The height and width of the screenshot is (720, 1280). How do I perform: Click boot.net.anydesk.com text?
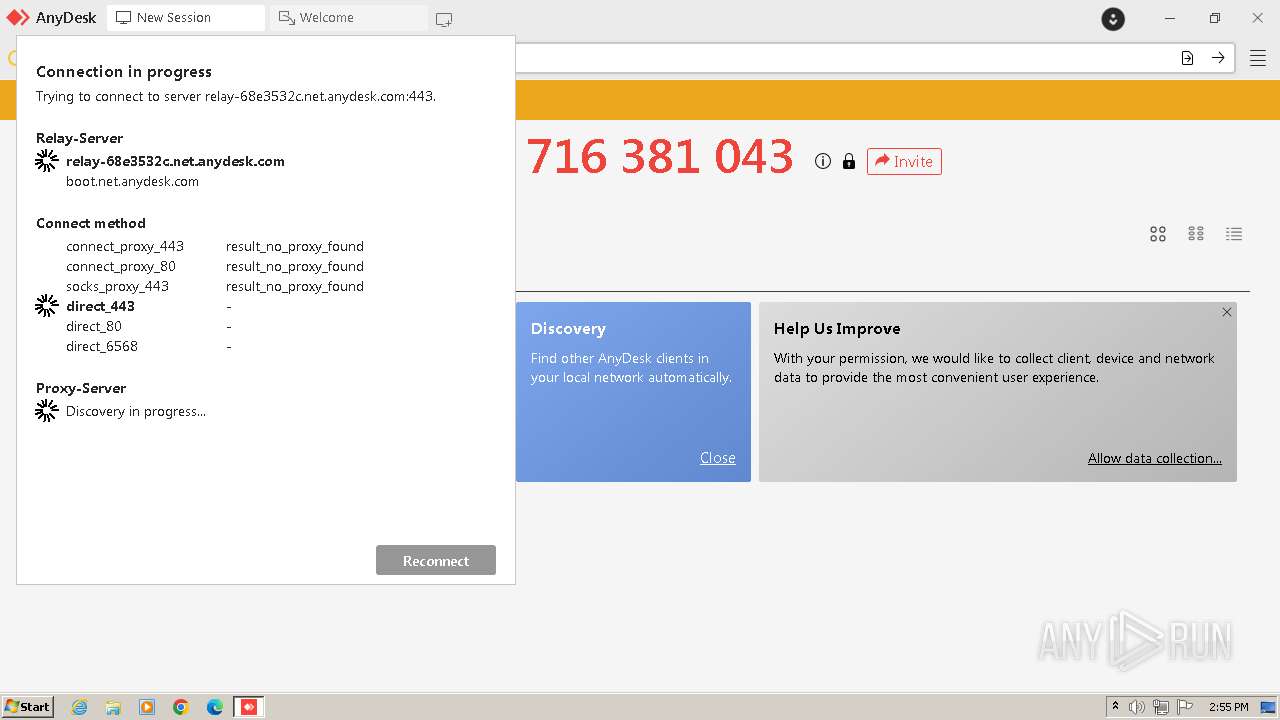(132, 181)
